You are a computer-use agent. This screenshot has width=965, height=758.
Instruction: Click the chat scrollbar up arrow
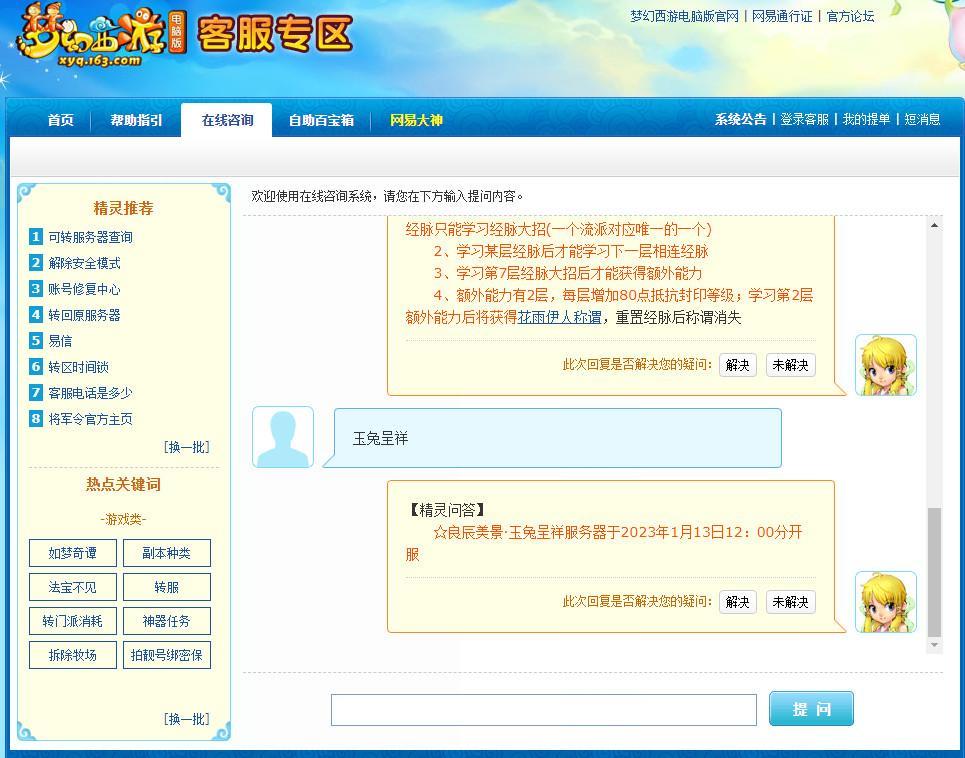coord(934,226)
